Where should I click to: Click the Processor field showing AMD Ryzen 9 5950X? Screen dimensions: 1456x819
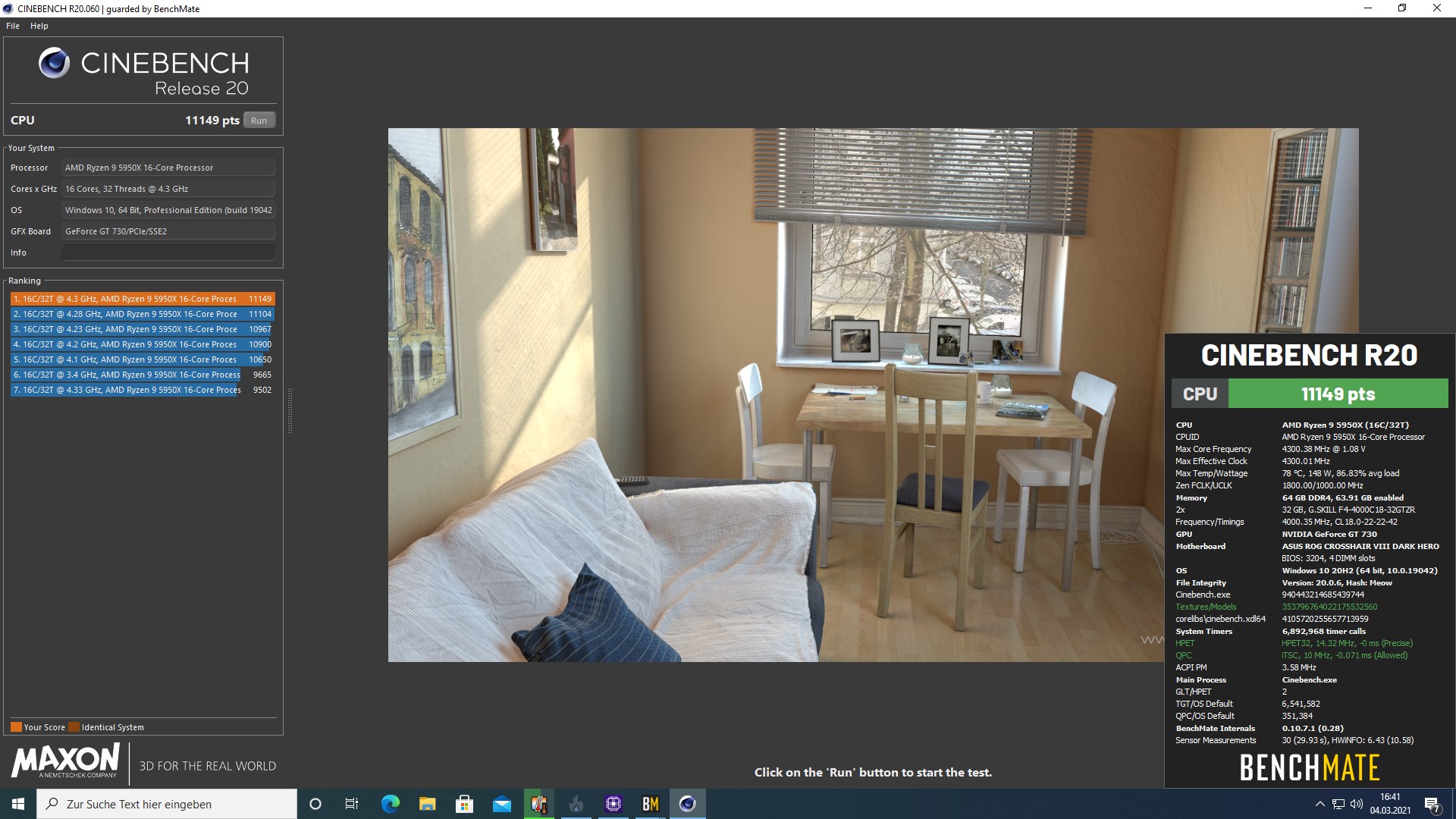point(168,168)
